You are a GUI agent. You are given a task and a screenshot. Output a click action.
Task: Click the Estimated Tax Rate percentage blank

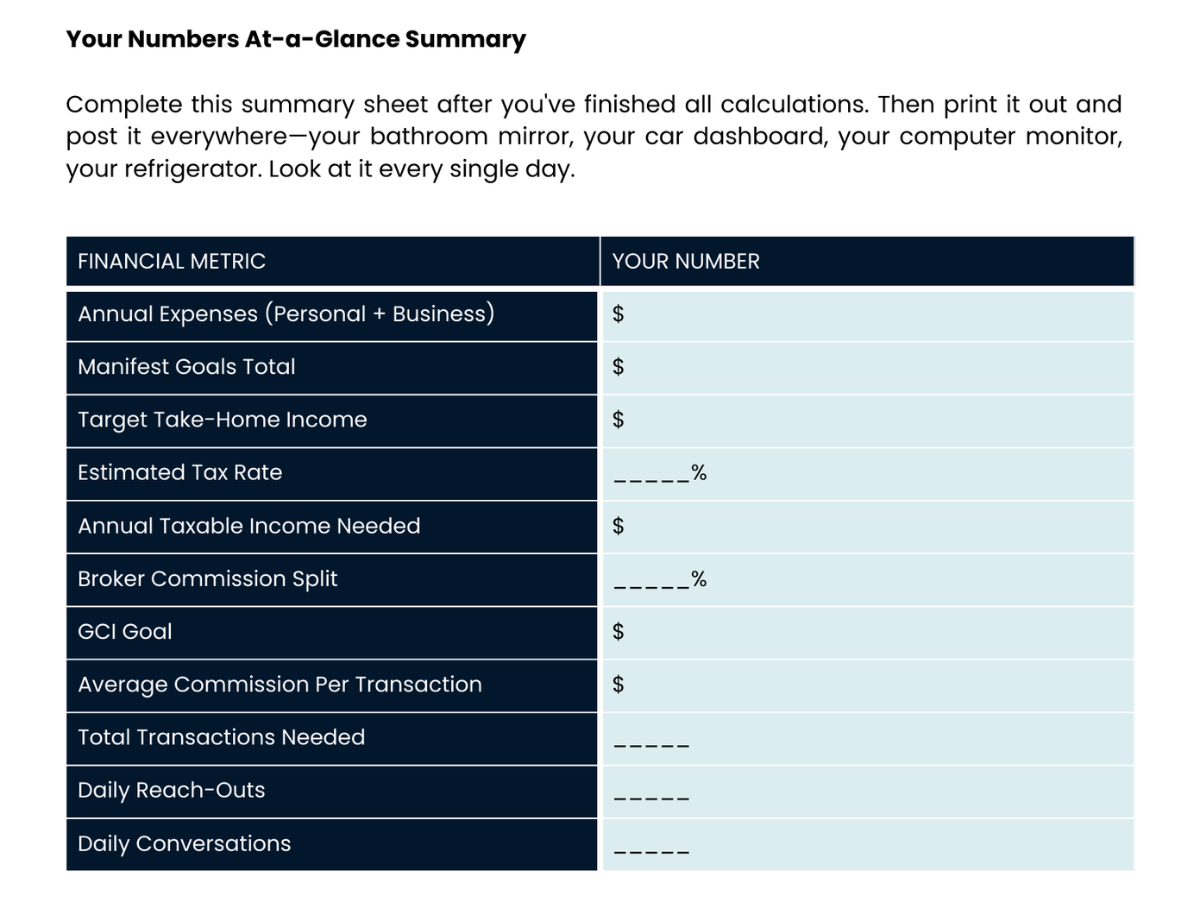tap(652, 474)
